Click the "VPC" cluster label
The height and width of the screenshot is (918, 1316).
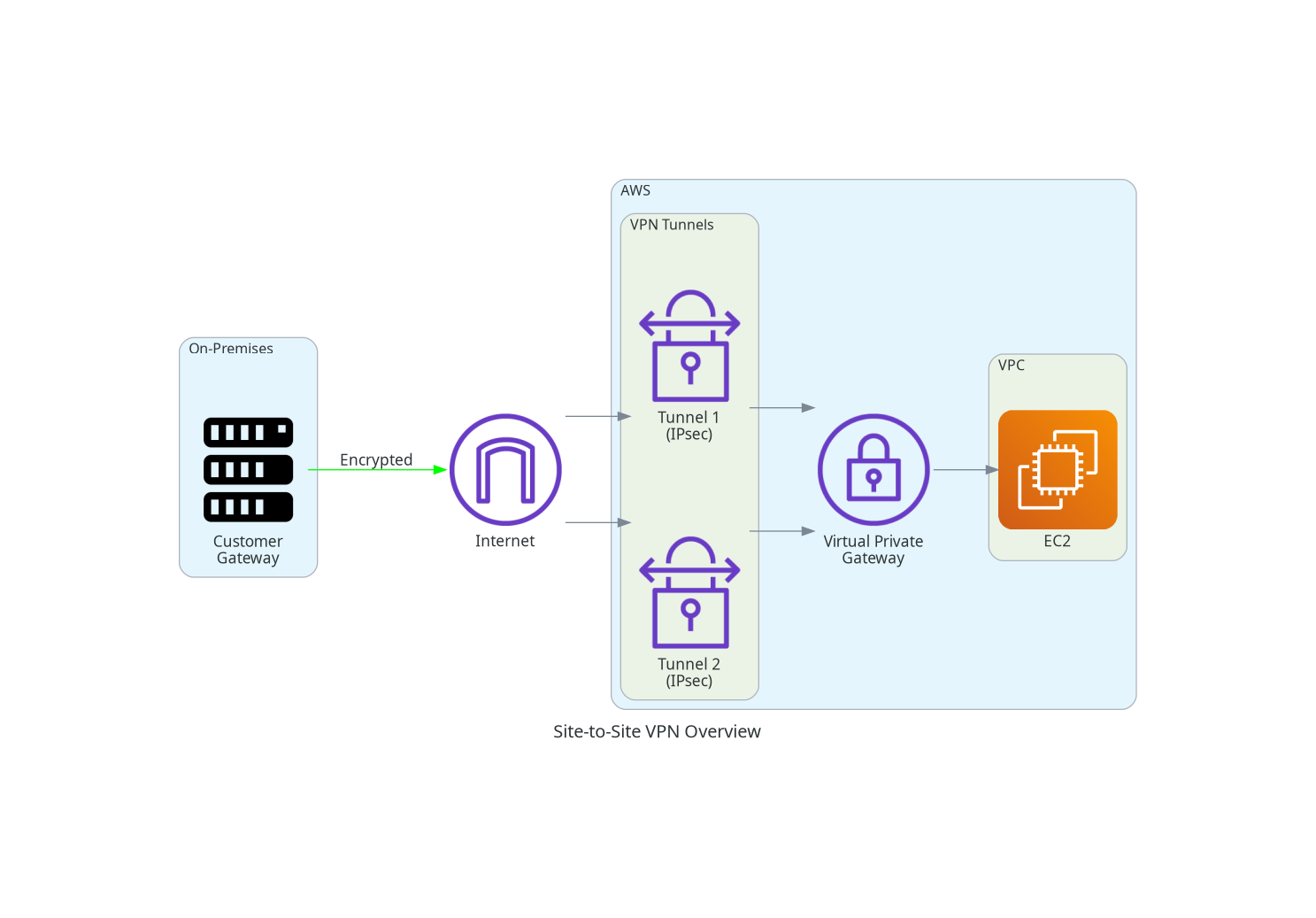point(1012,365)
